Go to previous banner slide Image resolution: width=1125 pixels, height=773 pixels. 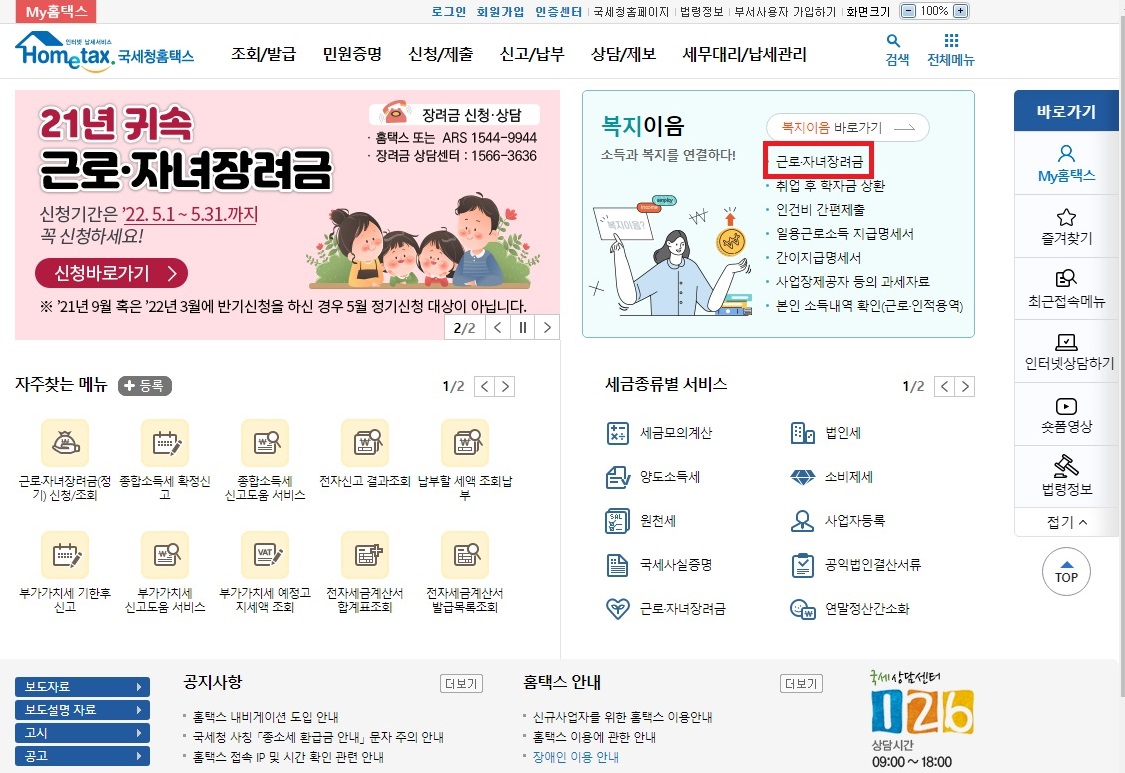coord(497,327)
